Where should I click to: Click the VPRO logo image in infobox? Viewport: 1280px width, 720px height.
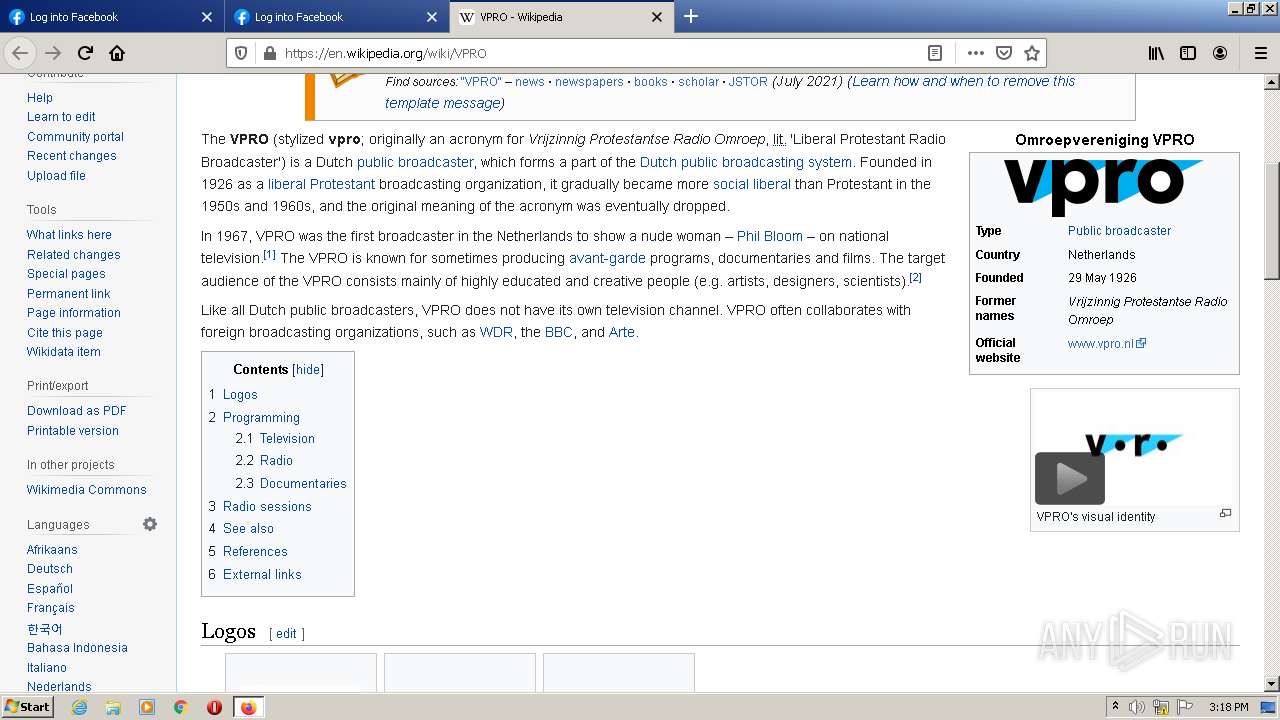pos(1104,186)
